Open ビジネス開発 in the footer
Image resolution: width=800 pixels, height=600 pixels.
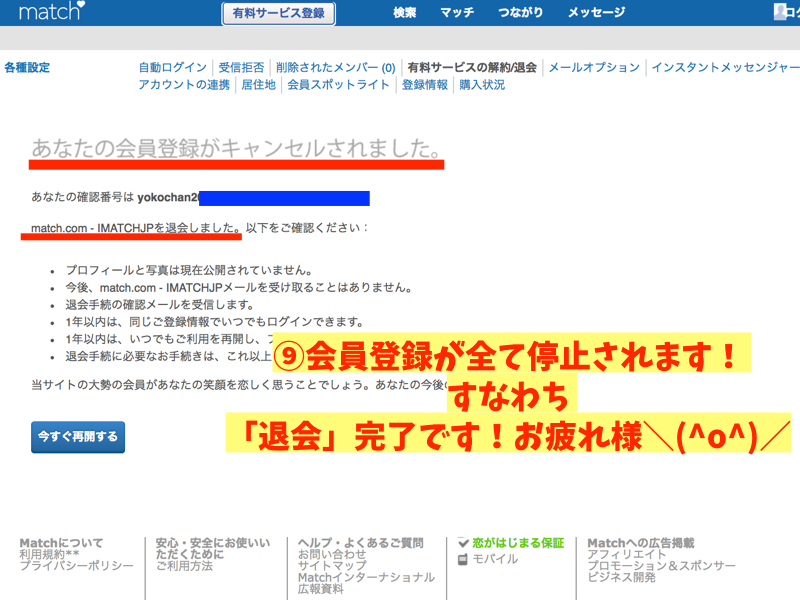coord(621,578)
